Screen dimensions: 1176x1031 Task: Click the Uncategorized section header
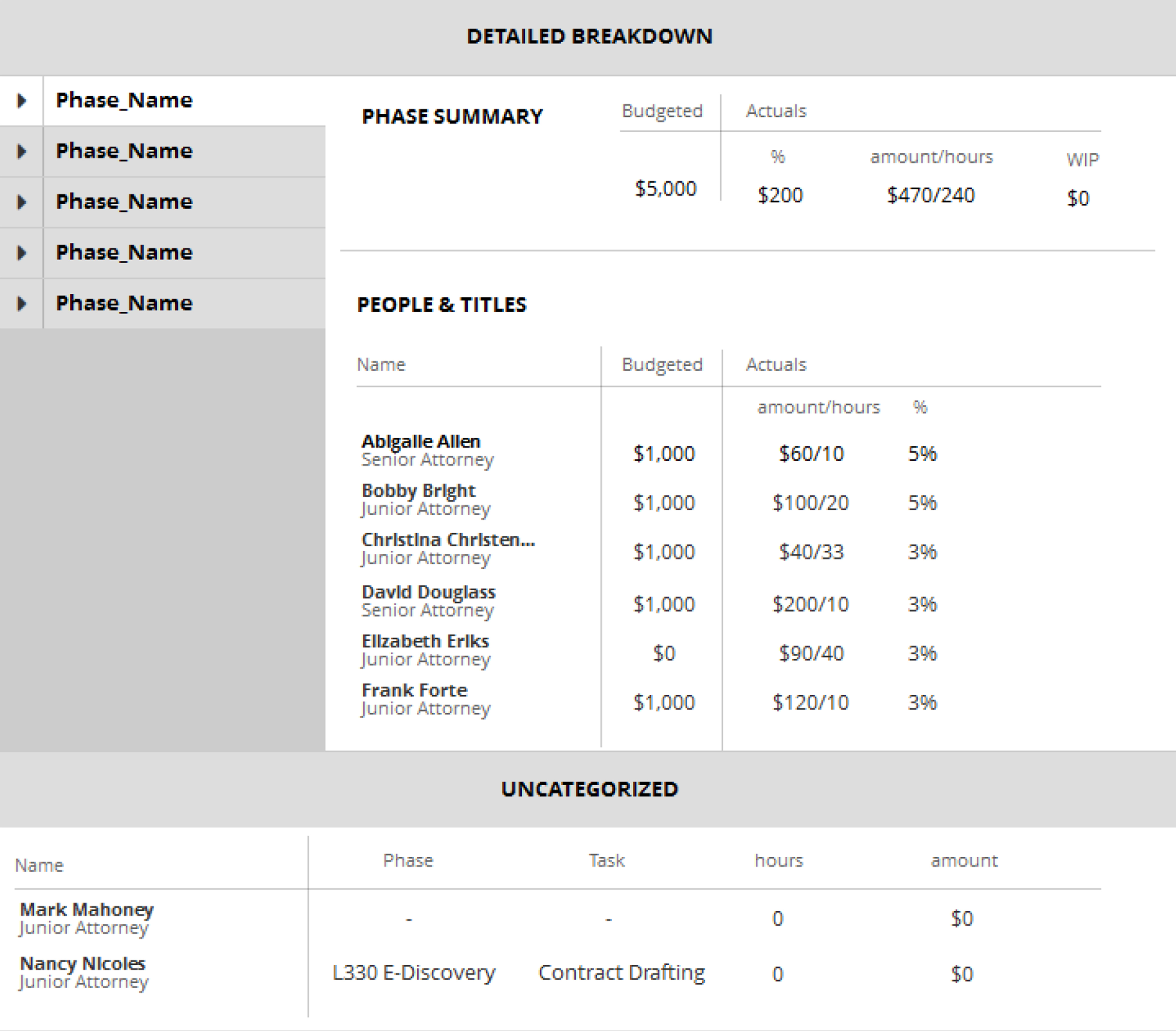[x=589, y=789]
